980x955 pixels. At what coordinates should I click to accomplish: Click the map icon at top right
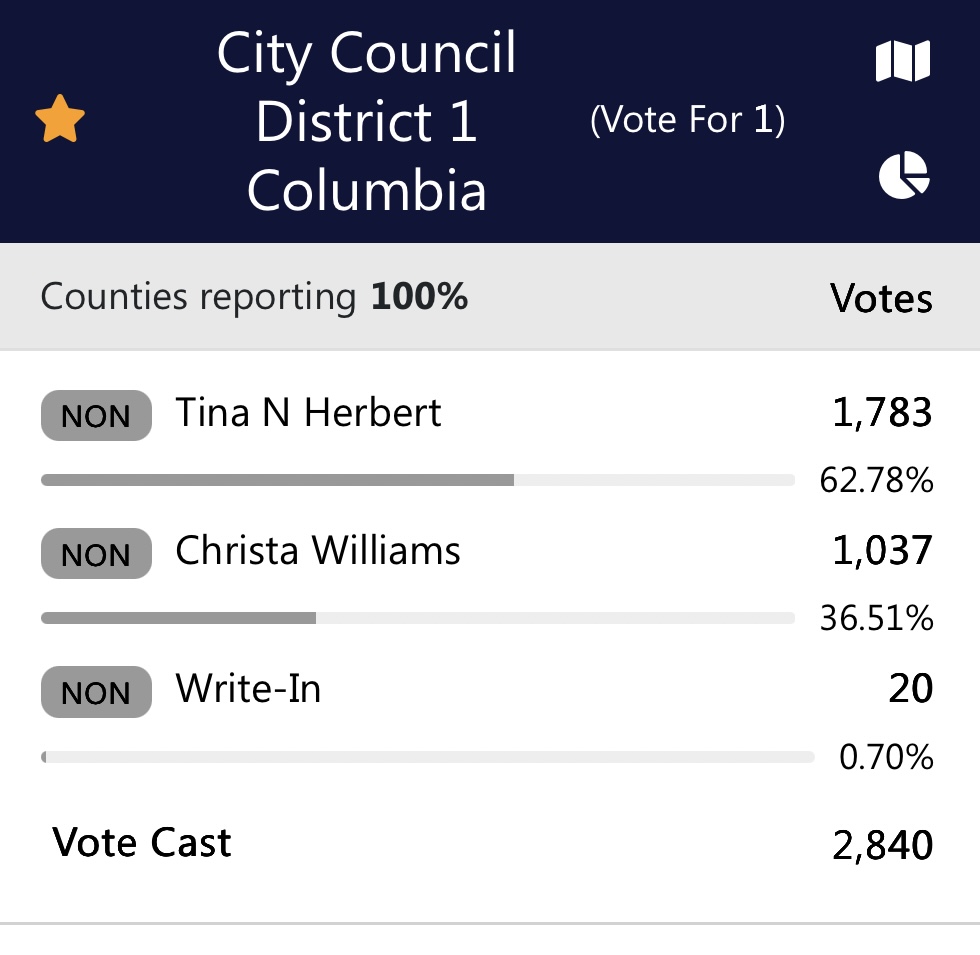[903, 60]
